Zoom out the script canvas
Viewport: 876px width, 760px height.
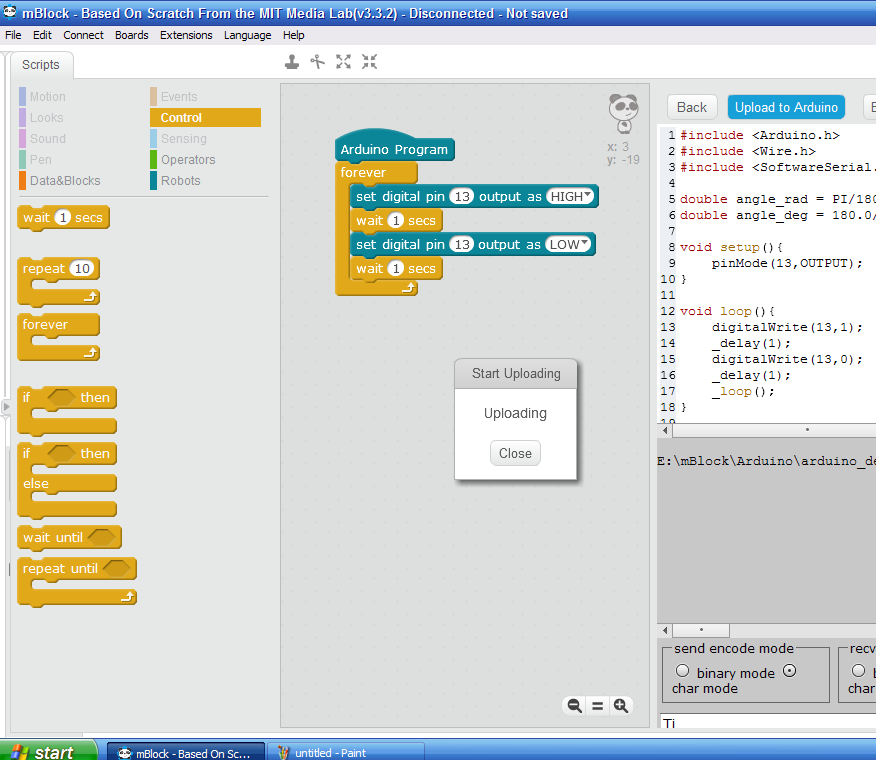click(575, 706)
